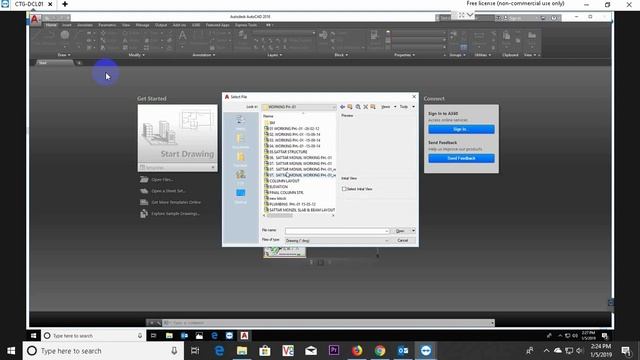Viewport: 640px width, 360px height.
Task: Click the scroll-right arrow of file list
Action: pos(333,216)
